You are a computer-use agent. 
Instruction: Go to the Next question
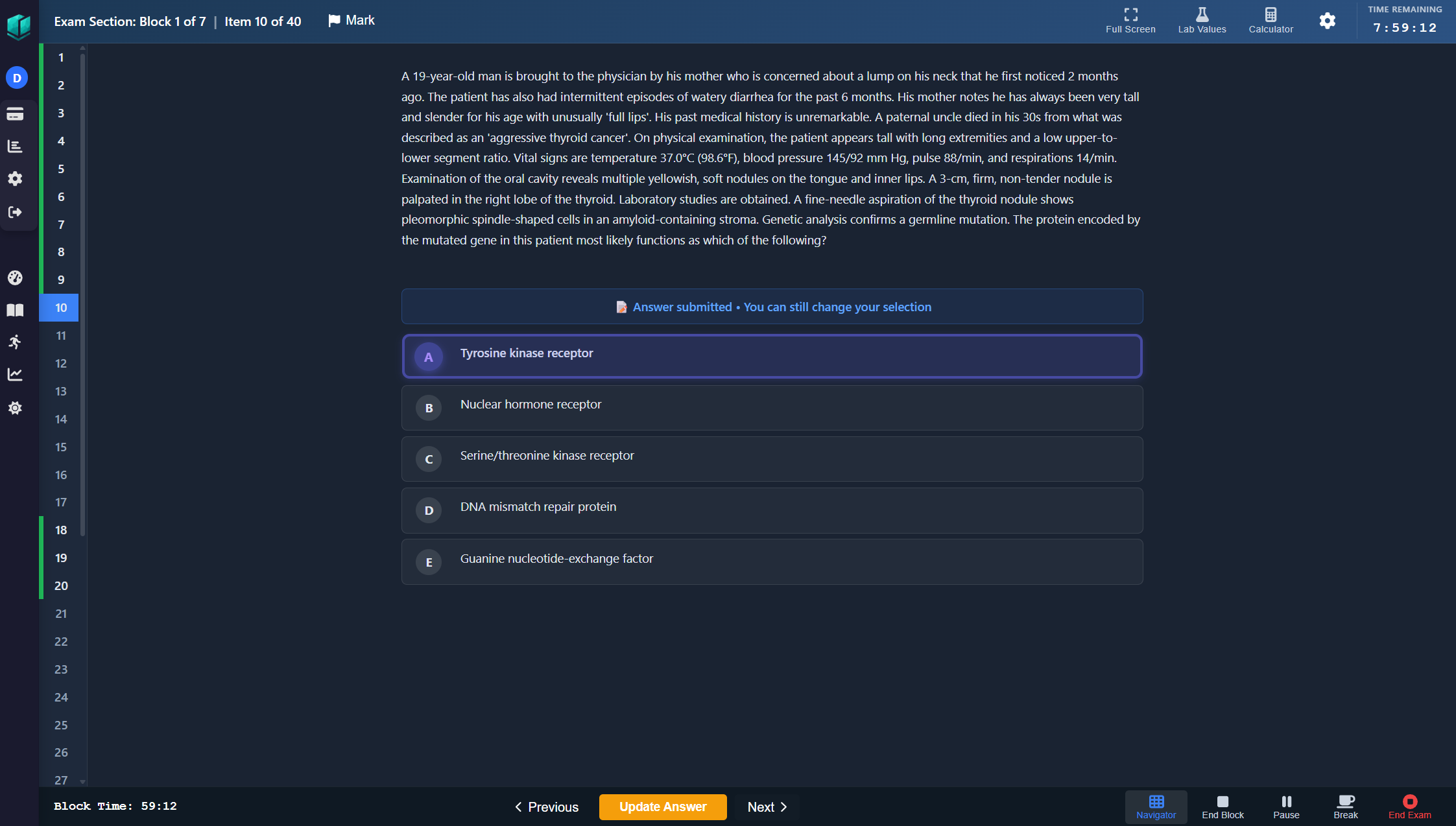click(x=765, y=807)
